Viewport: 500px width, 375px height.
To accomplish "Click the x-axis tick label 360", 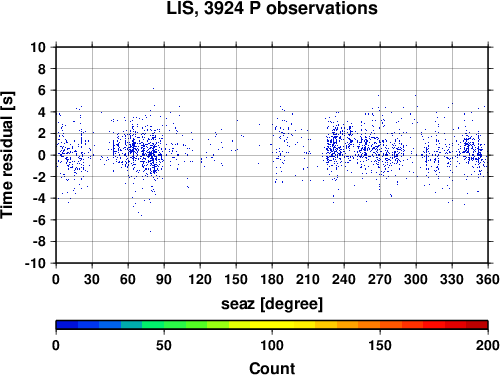I will point(488,279).
